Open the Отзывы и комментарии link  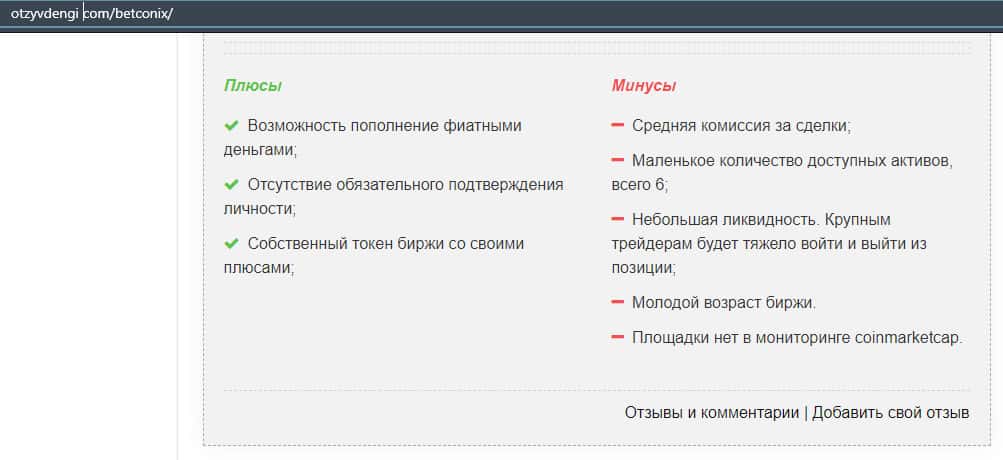coord(712,413)
